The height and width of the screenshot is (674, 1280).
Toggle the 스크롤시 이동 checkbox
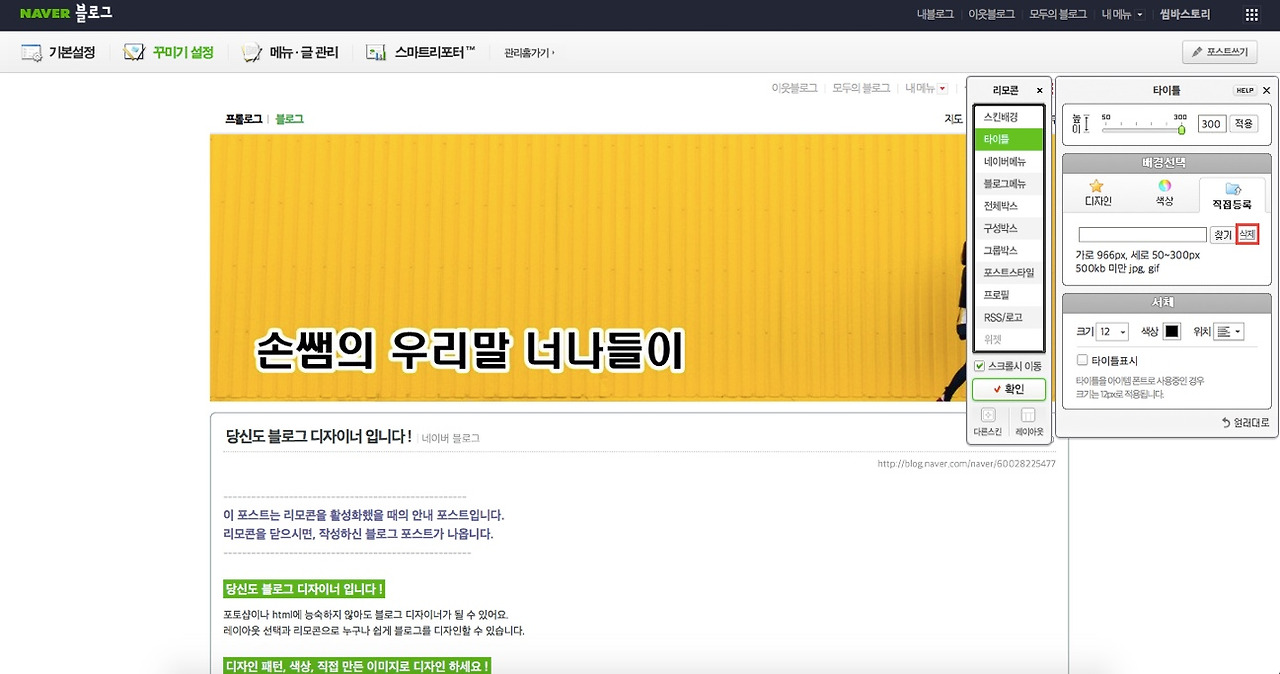pyautogui.click(x=979, y=366)
